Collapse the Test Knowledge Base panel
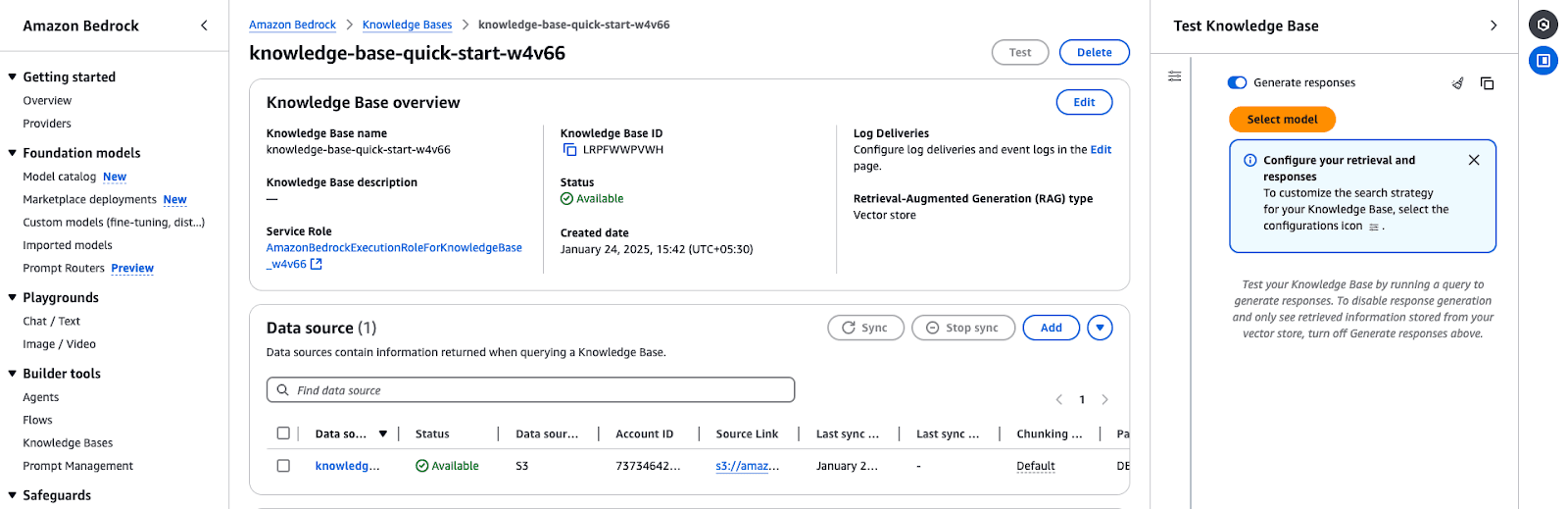Viewport: 1568px width, 509px height. (1493, 25)
